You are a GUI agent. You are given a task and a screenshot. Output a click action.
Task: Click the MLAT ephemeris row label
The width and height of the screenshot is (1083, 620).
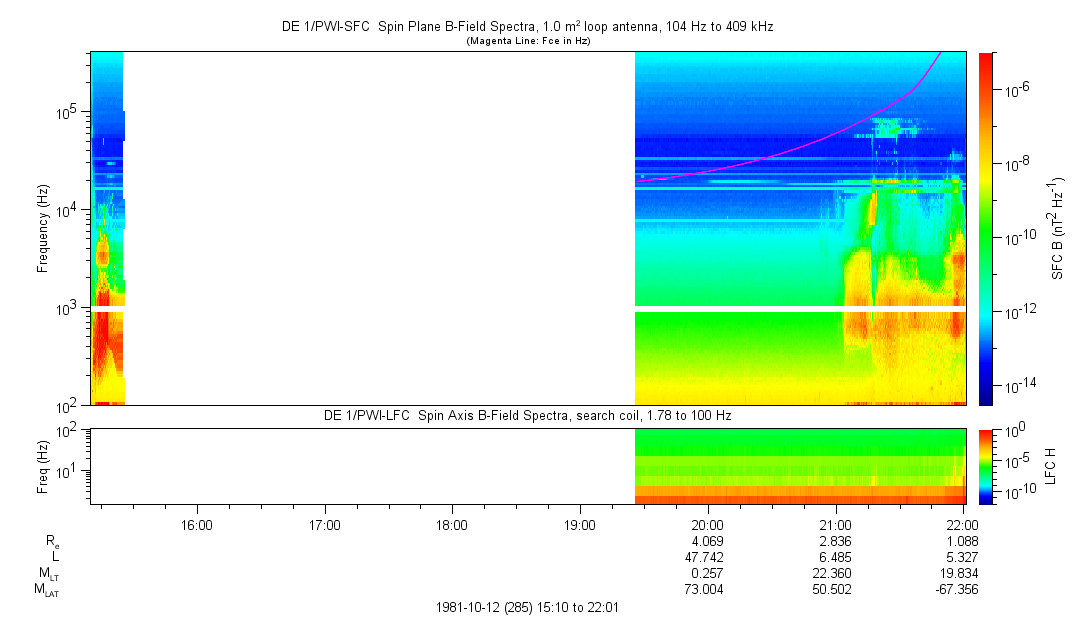(46, 589)
